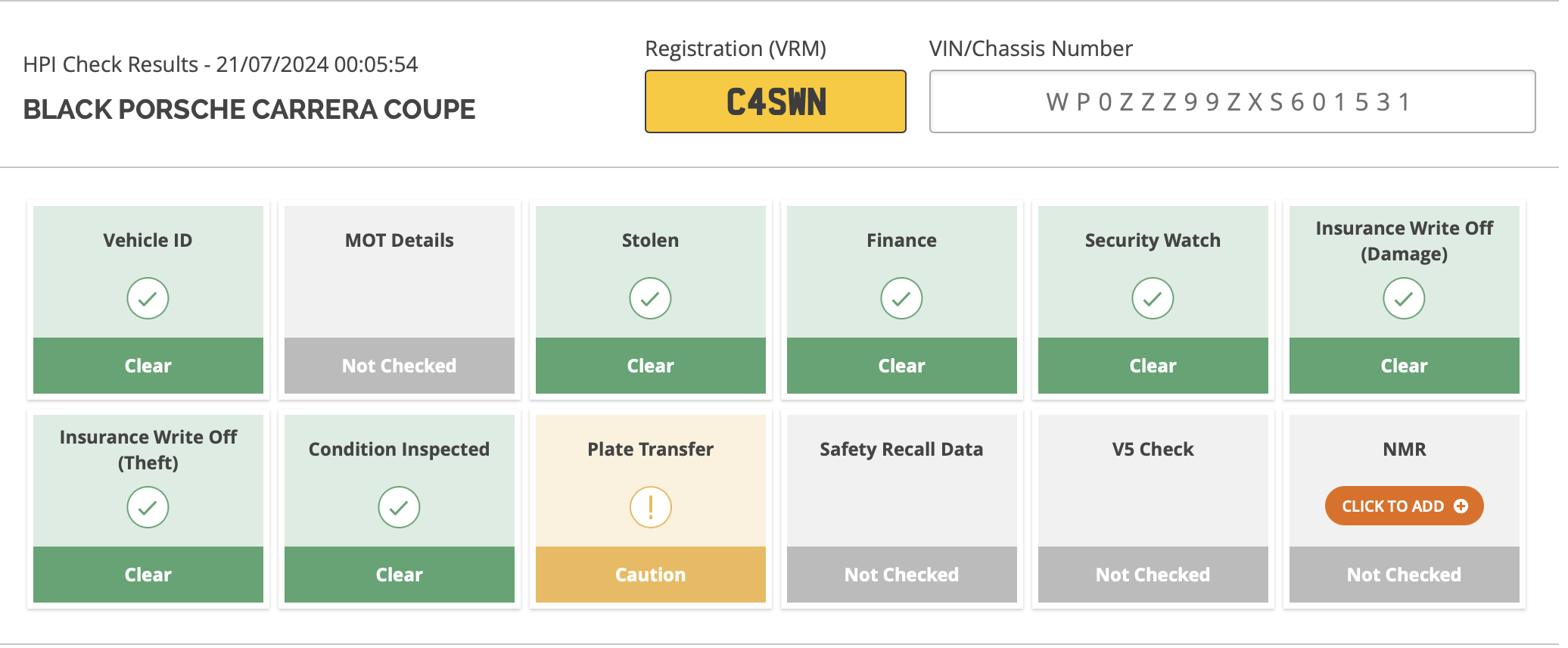This screenshot has width=1568, height=648.
Task: Click the C4SWN registration plate
Action: point(776,101)
